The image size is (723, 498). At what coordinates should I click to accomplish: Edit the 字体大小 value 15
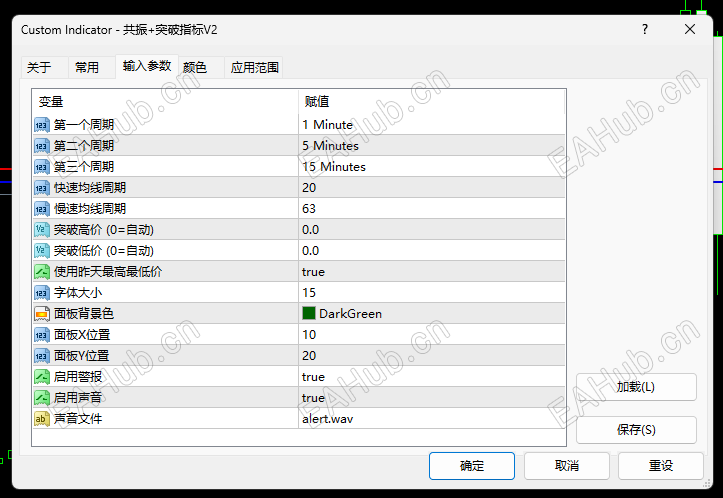pyautogui.click(x=432, y=293)
